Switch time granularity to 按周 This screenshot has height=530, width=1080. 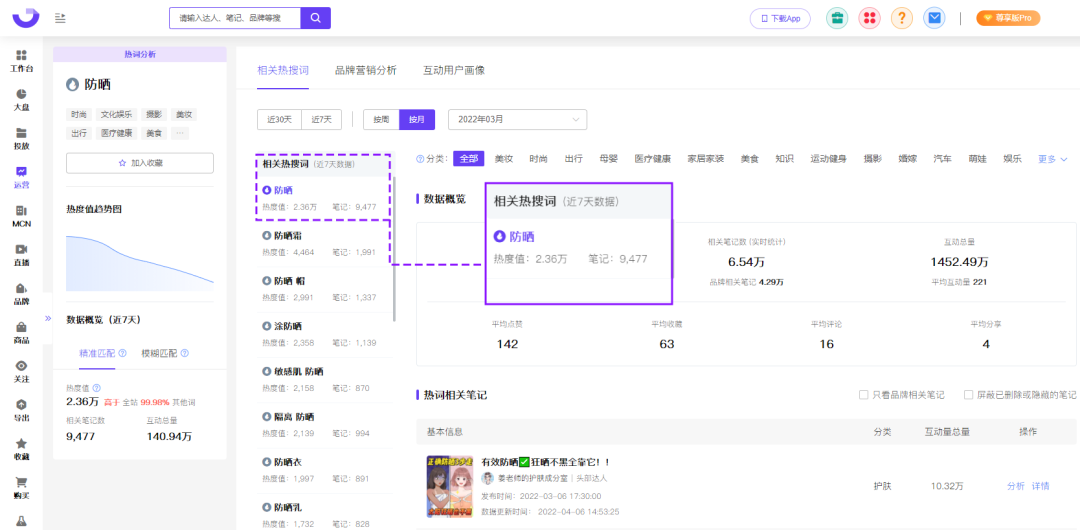click(381, 119)
